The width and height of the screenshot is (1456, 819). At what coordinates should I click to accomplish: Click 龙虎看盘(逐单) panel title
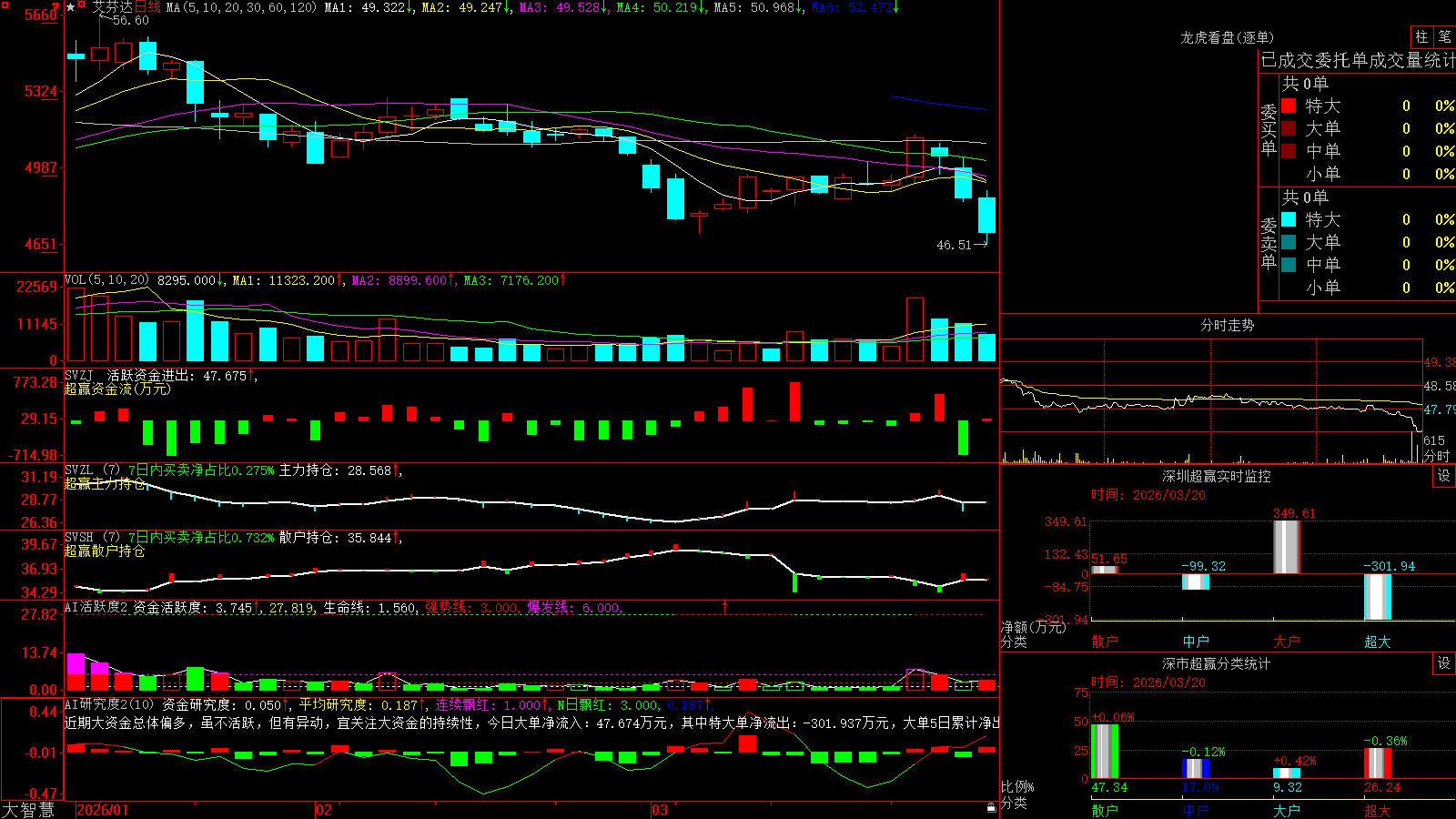pos(1227,37)
